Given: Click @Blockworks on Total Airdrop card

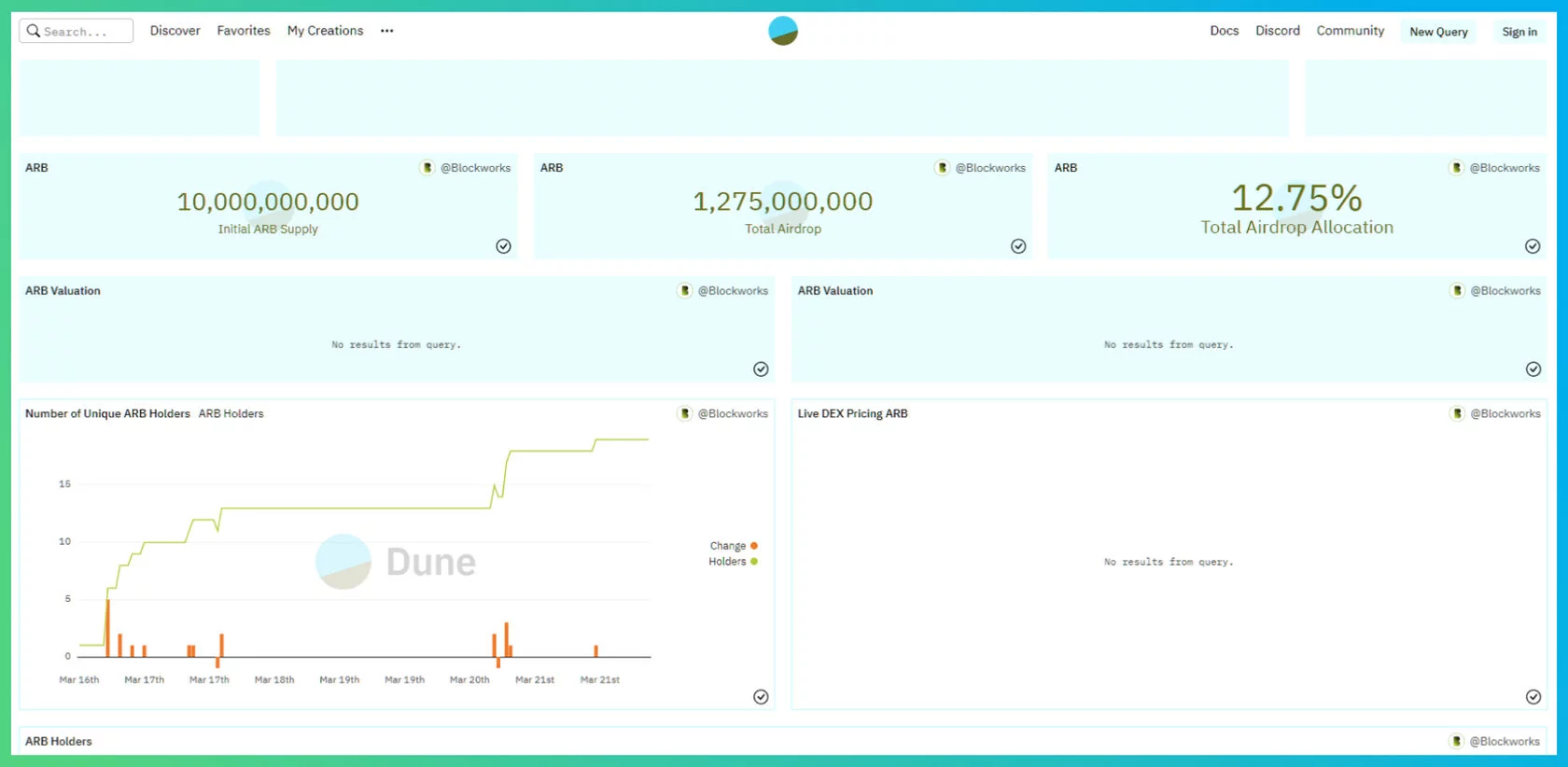Looking at the screenshot, I should tap(990, 168).
